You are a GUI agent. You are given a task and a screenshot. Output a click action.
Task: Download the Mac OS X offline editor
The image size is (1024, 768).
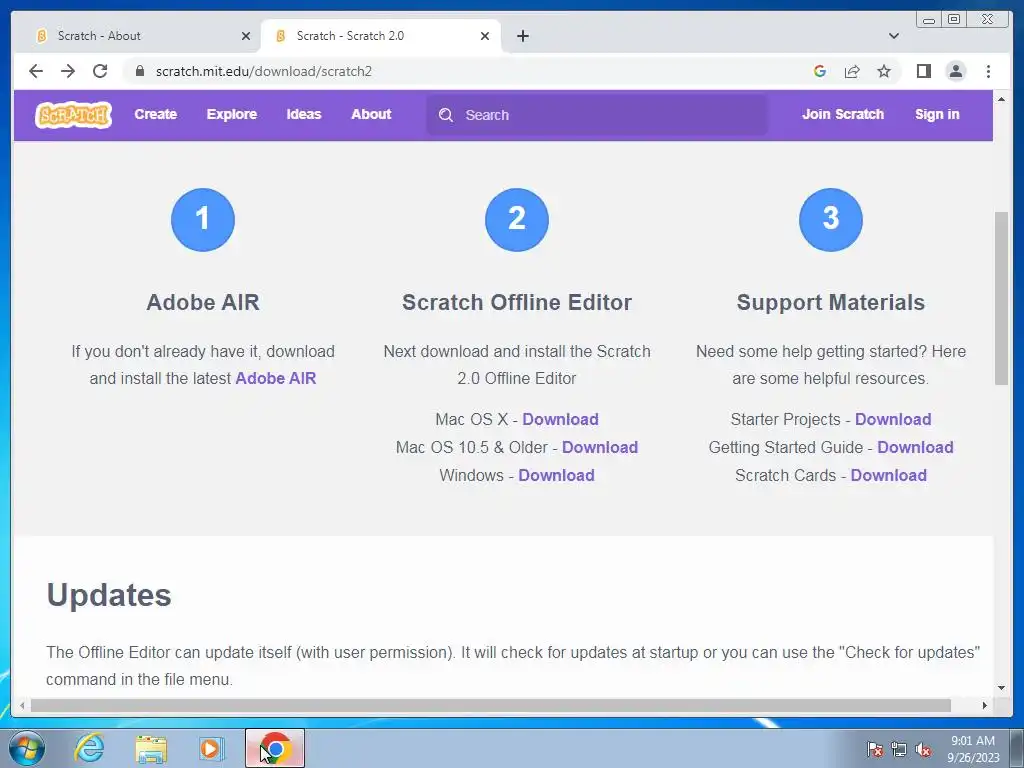[560, 419]
